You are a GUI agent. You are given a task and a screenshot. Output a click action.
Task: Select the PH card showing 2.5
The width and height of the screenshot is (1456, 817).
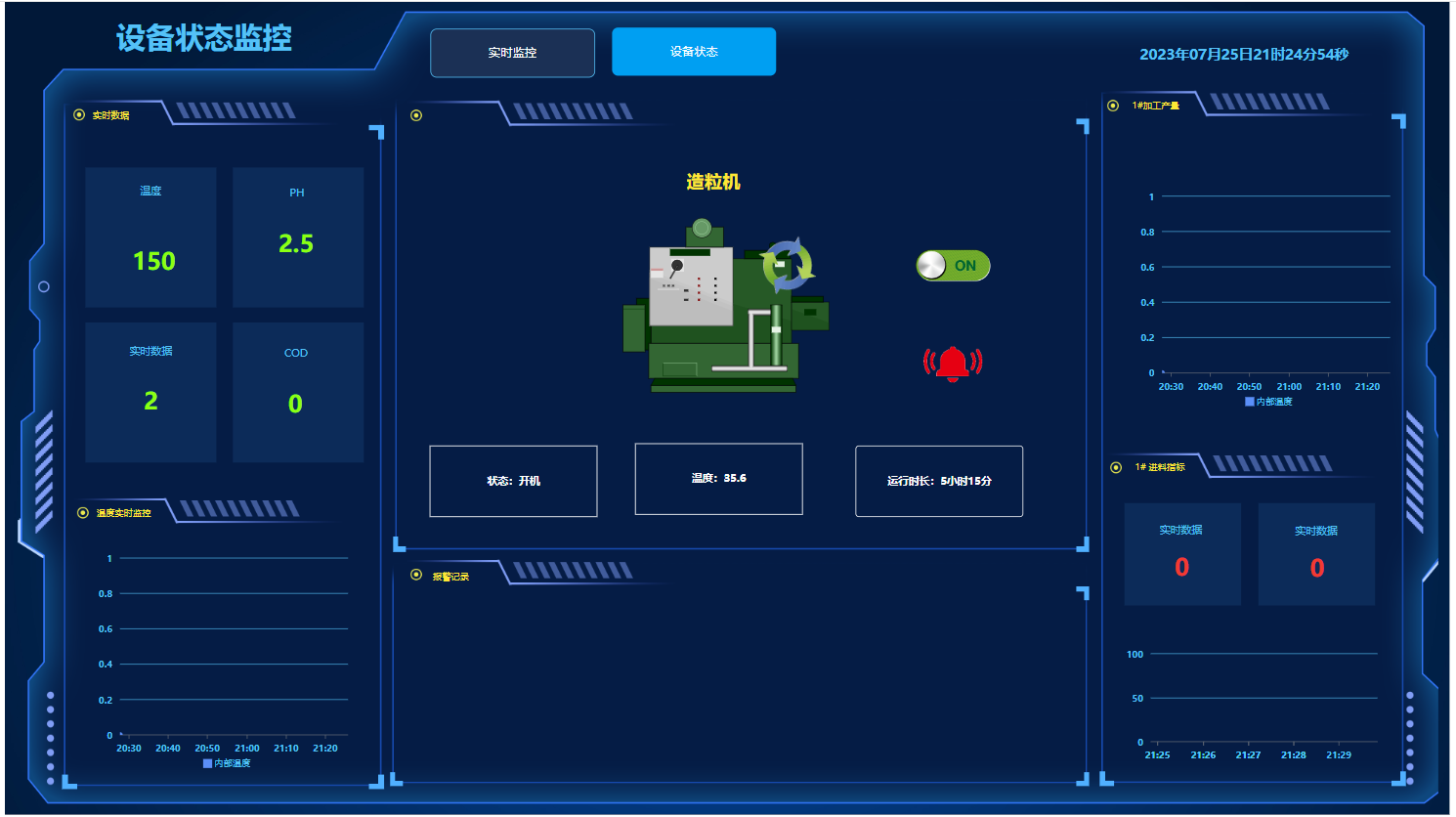(298, 237)
